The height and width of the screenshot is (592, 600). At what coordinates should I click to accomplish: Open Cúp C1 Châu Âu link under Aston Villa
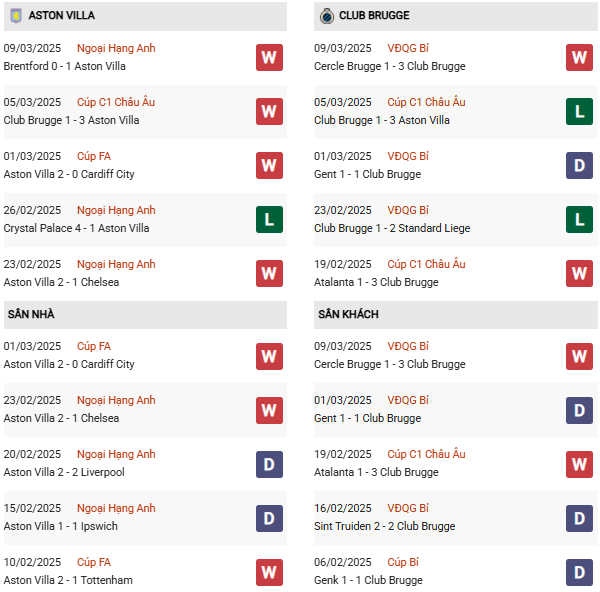coord(116,102)
